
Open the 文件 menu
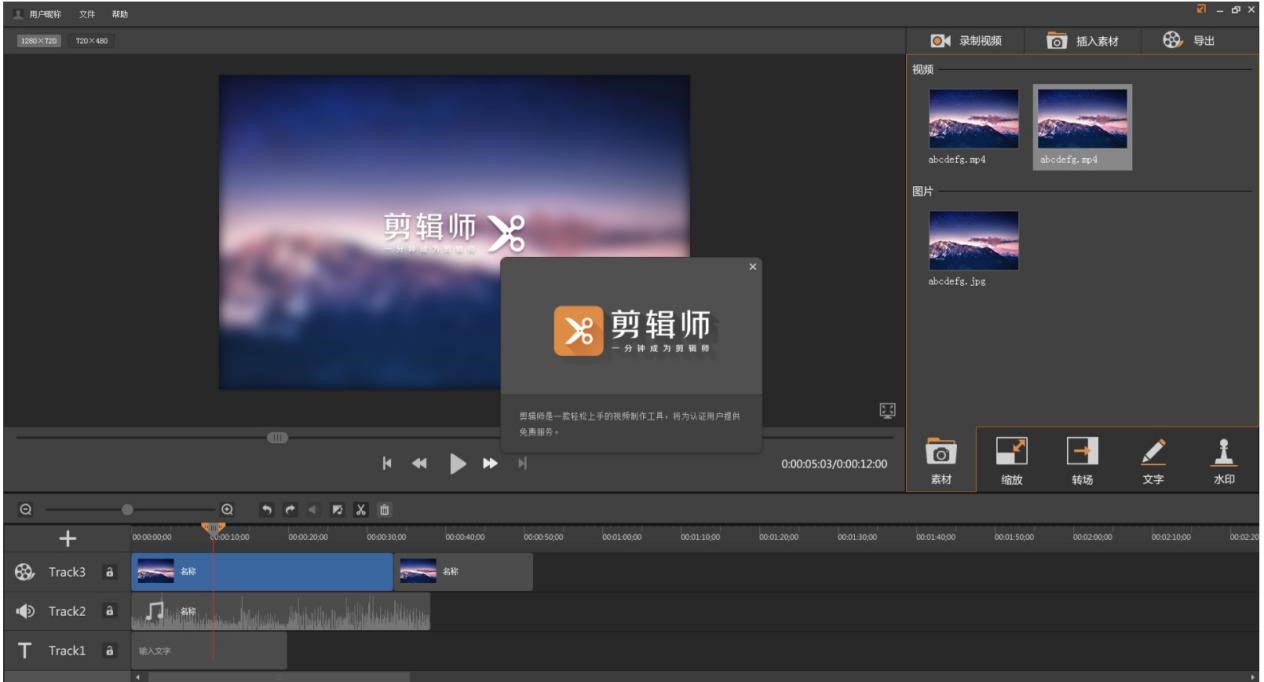[87, 14]
